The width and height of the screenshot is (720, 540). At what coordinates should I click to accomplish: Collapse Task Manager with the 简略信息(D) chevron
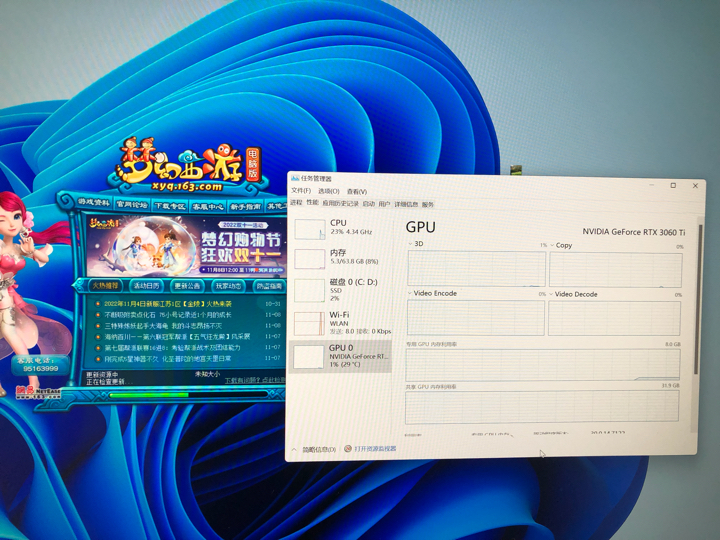(294, 449)
